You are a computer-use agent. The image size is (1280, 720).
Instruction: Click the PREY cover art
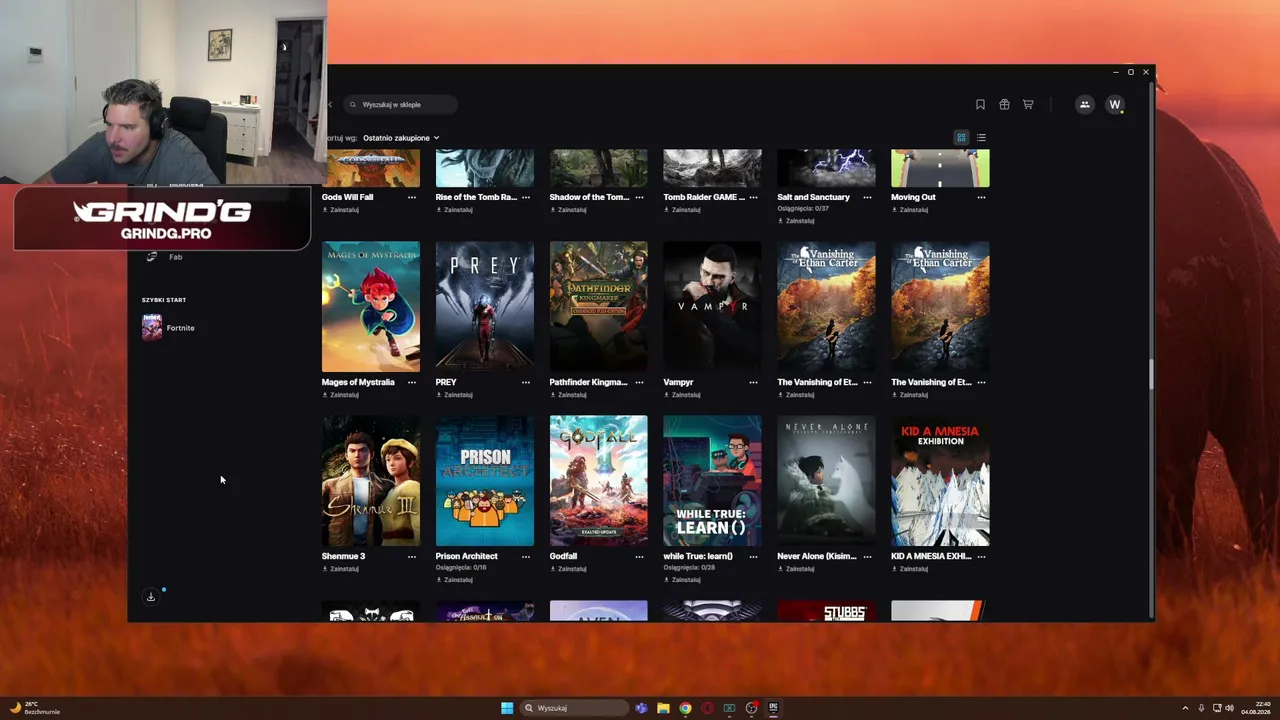pos(485,306)
